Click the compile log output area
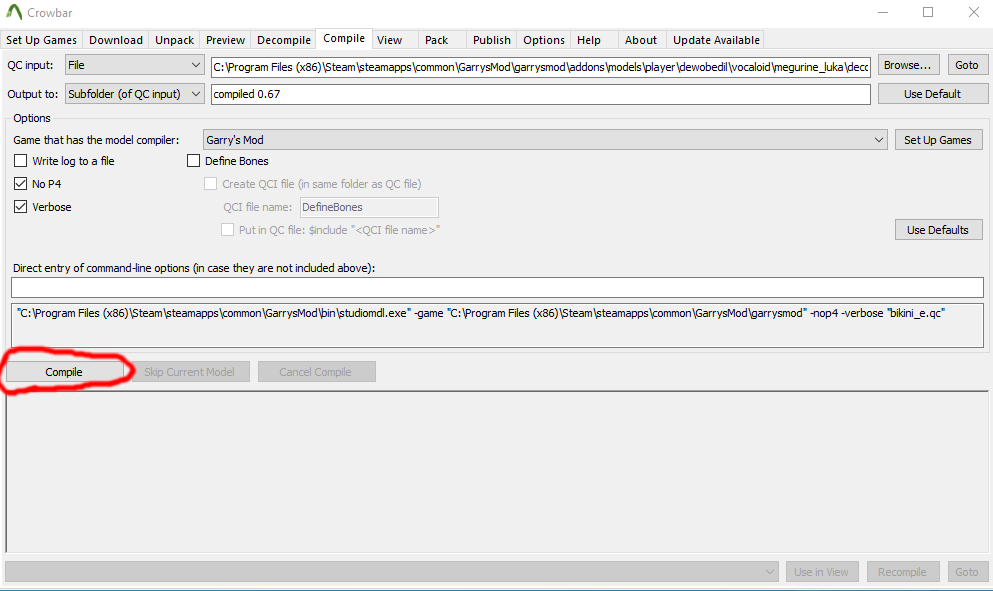This screenshot has width=993, height=591. (497, 472)
